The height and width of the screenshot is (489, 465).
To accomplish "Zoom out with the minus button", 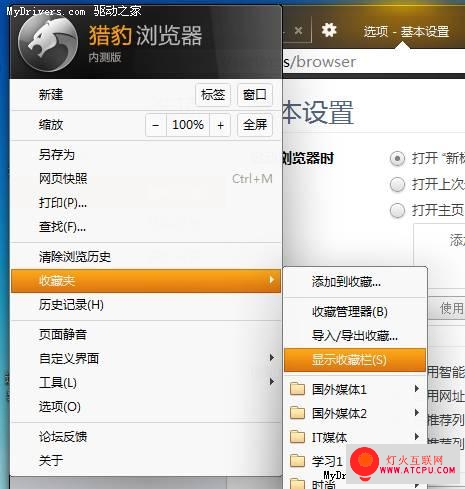I will [x=156, y=125].
